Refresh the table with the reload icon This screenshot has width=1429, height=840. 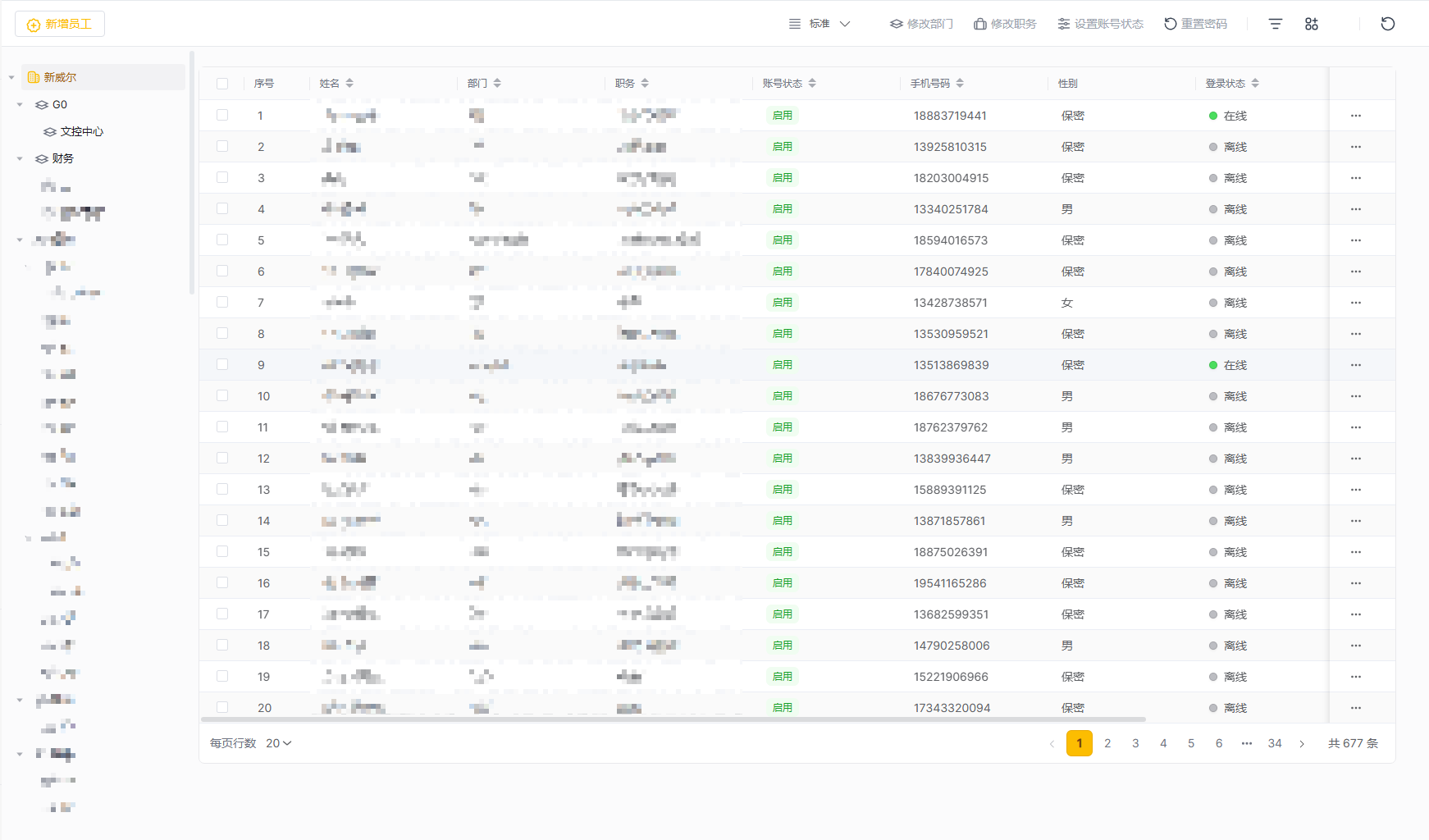click(1387, 24)
